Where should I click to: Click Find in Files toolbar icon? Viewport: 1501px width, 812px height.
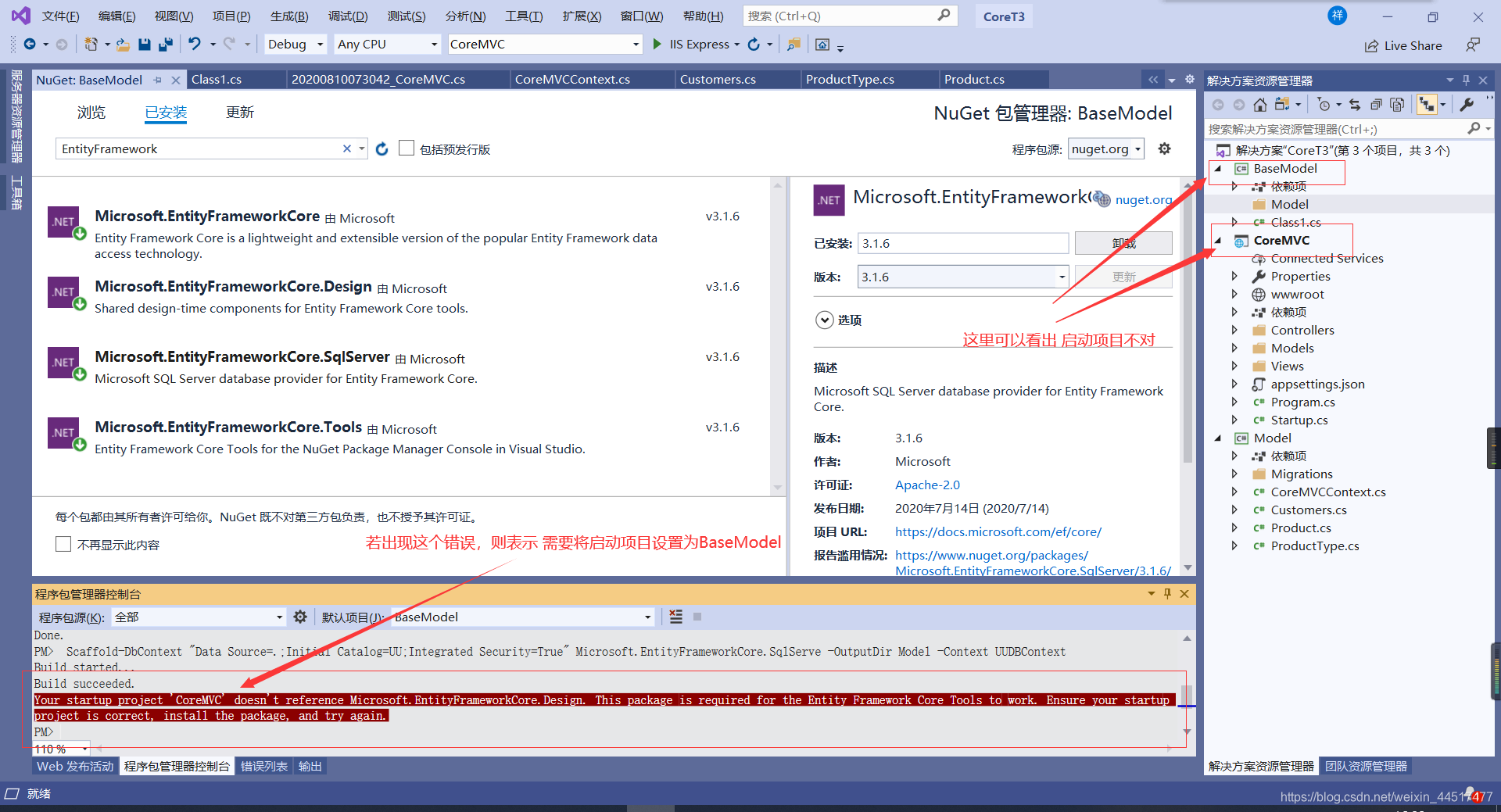tap(793, 45)
